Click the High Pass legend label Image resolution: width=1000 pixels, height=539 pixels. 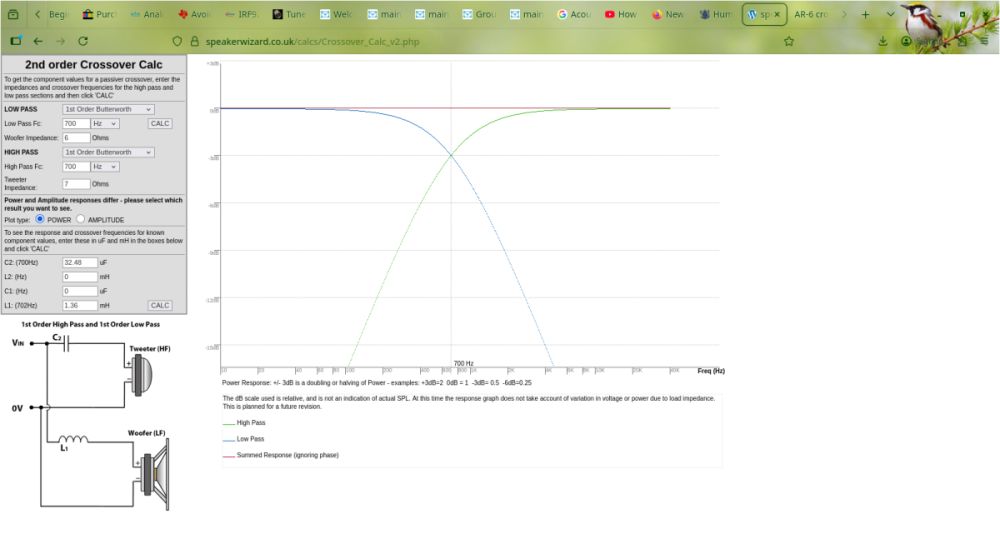click(x=251, y=423)
